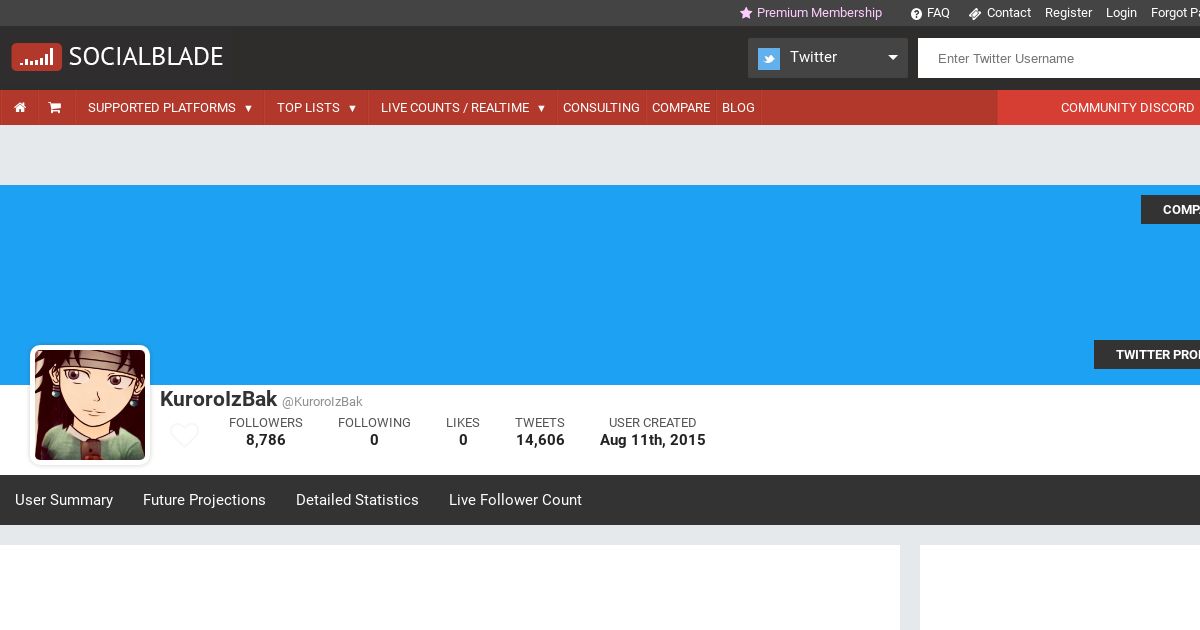Open the Blog menu item
Screen dimensions: 1200x630
pos(738,108)
